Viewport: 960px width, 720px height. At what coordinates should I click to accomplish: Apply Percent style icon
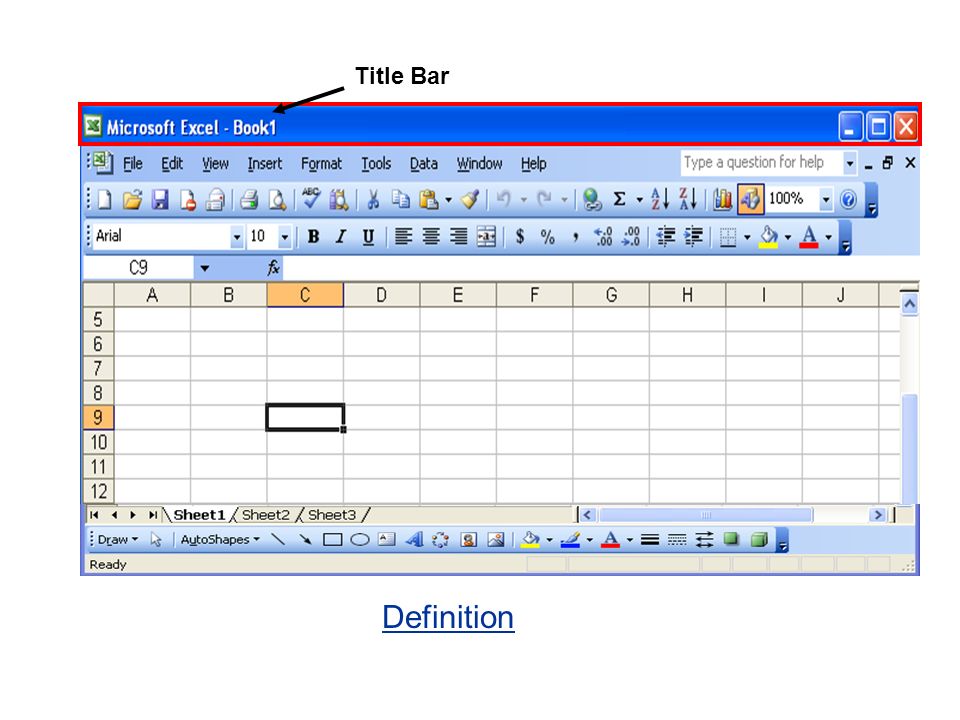[x=547, y=236]
